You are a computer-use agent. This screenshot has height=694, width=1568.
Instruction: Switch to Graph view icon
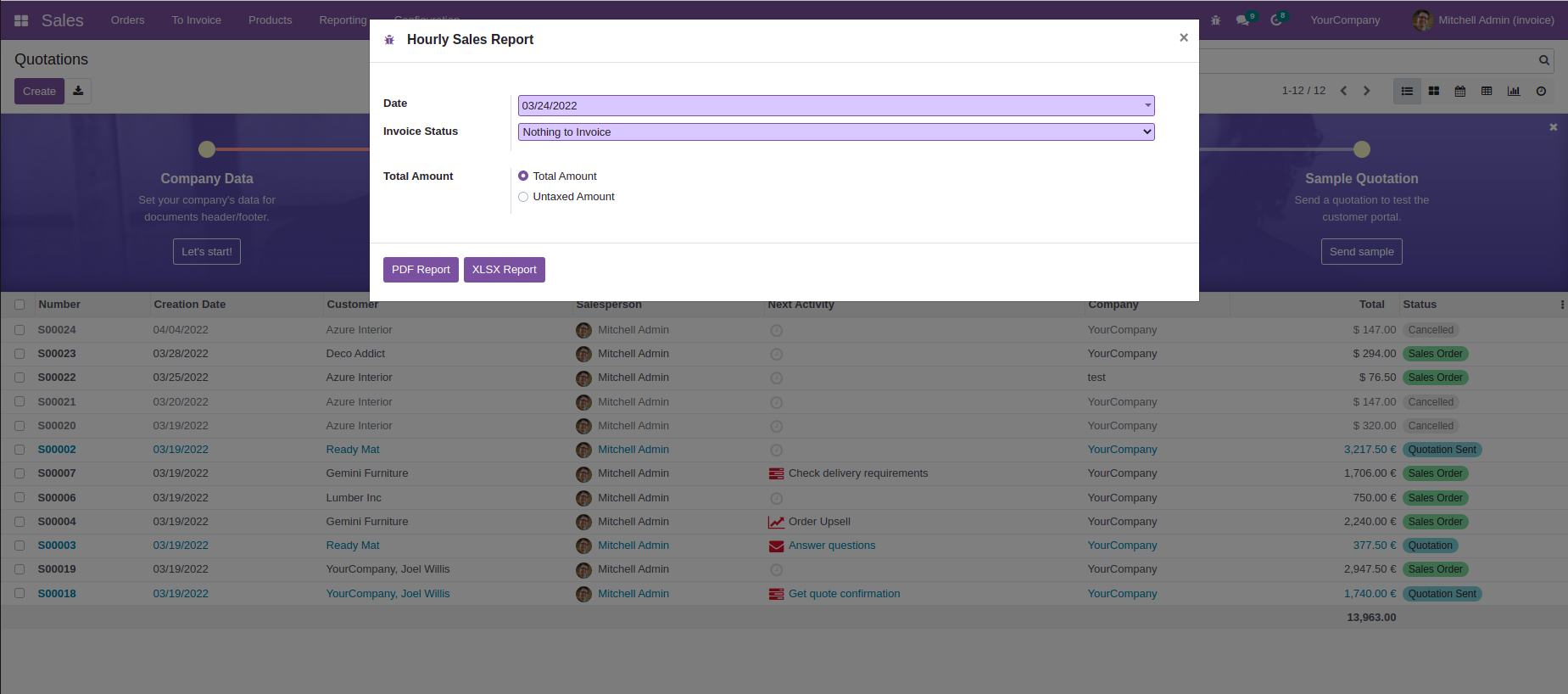(1514, 91)
